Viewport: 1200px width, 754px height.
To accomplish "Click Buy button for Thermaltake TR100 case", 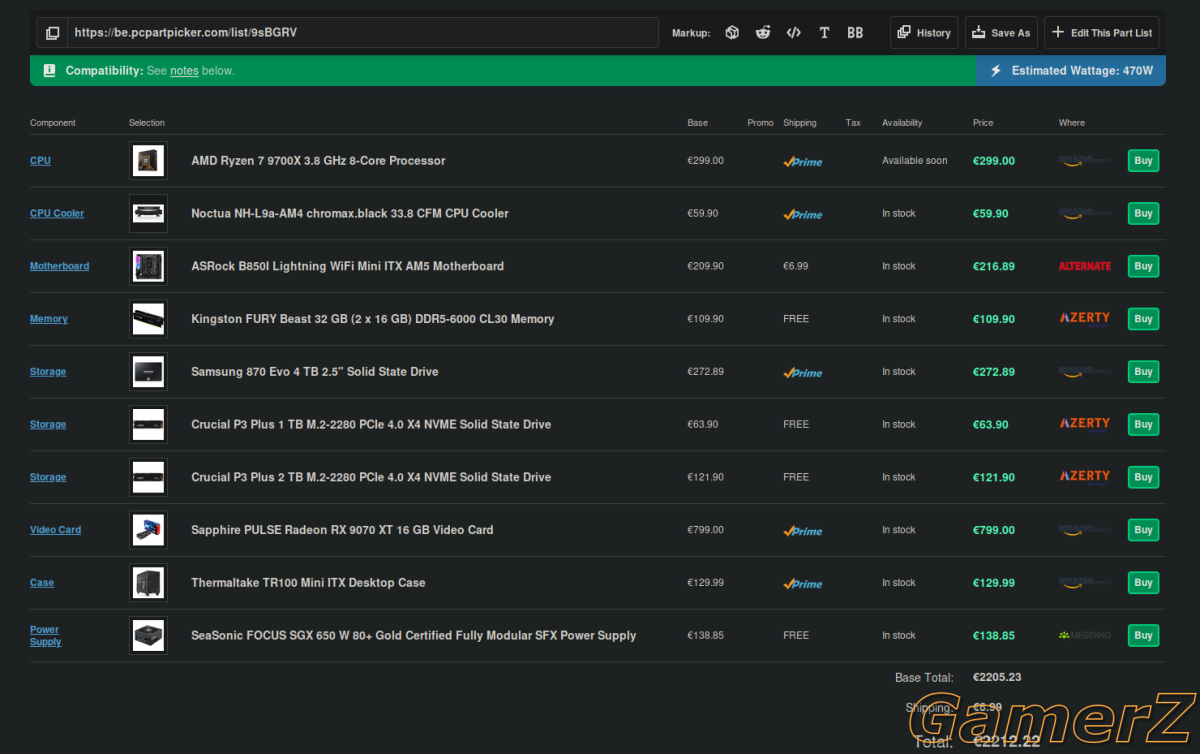I will [1143, 583].
